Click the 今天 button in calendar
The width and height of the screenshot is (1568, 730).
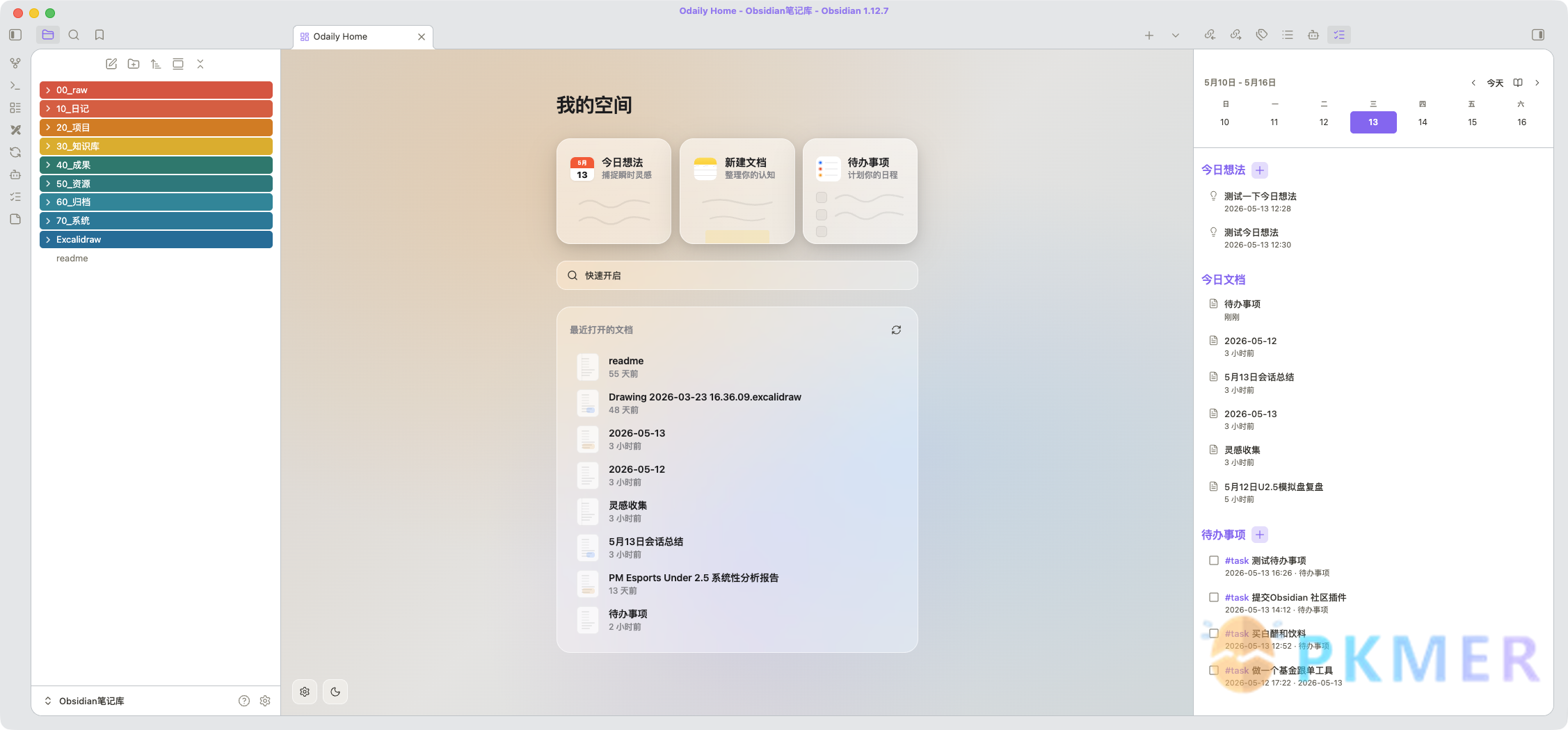point(1495,83)
